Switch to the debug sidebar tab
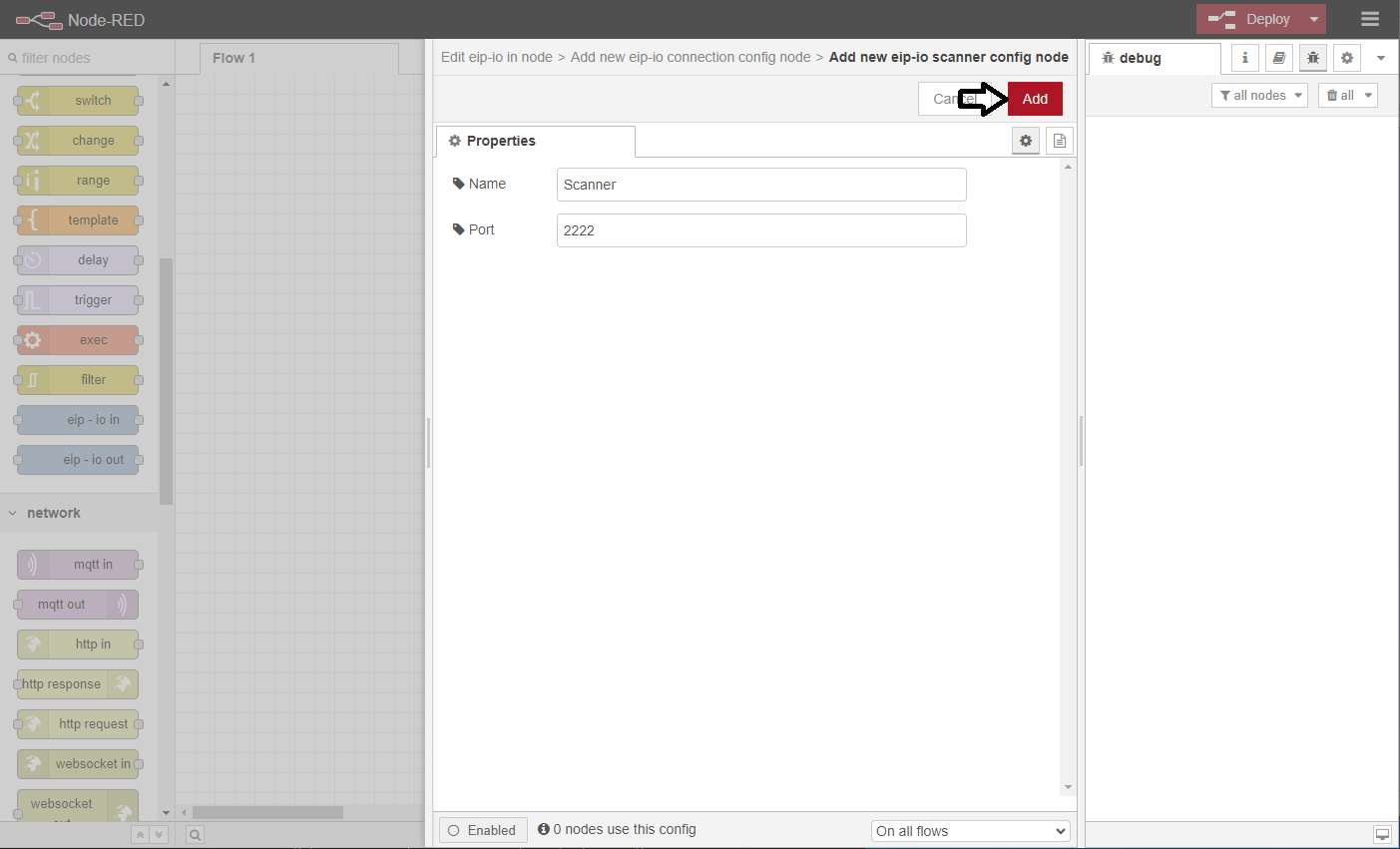 click(x=1154, y=58)
